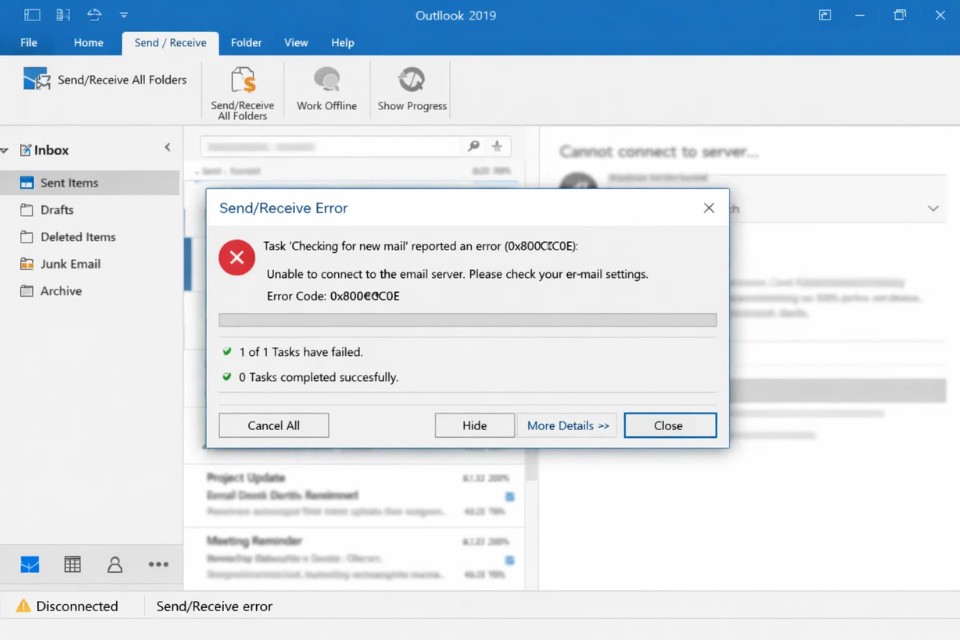Customize Quick Access Toolbar via its dropdown arrow
The height and width of the screenshot is (640, 960).
(x=124, y=15)
